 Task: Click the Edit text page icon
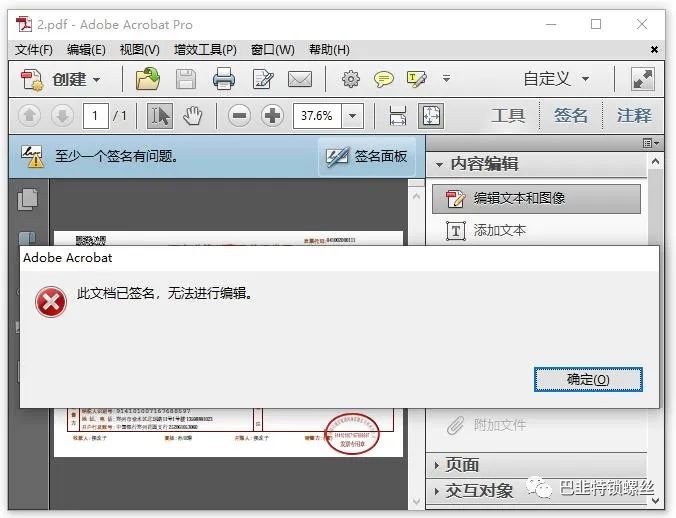263,79
